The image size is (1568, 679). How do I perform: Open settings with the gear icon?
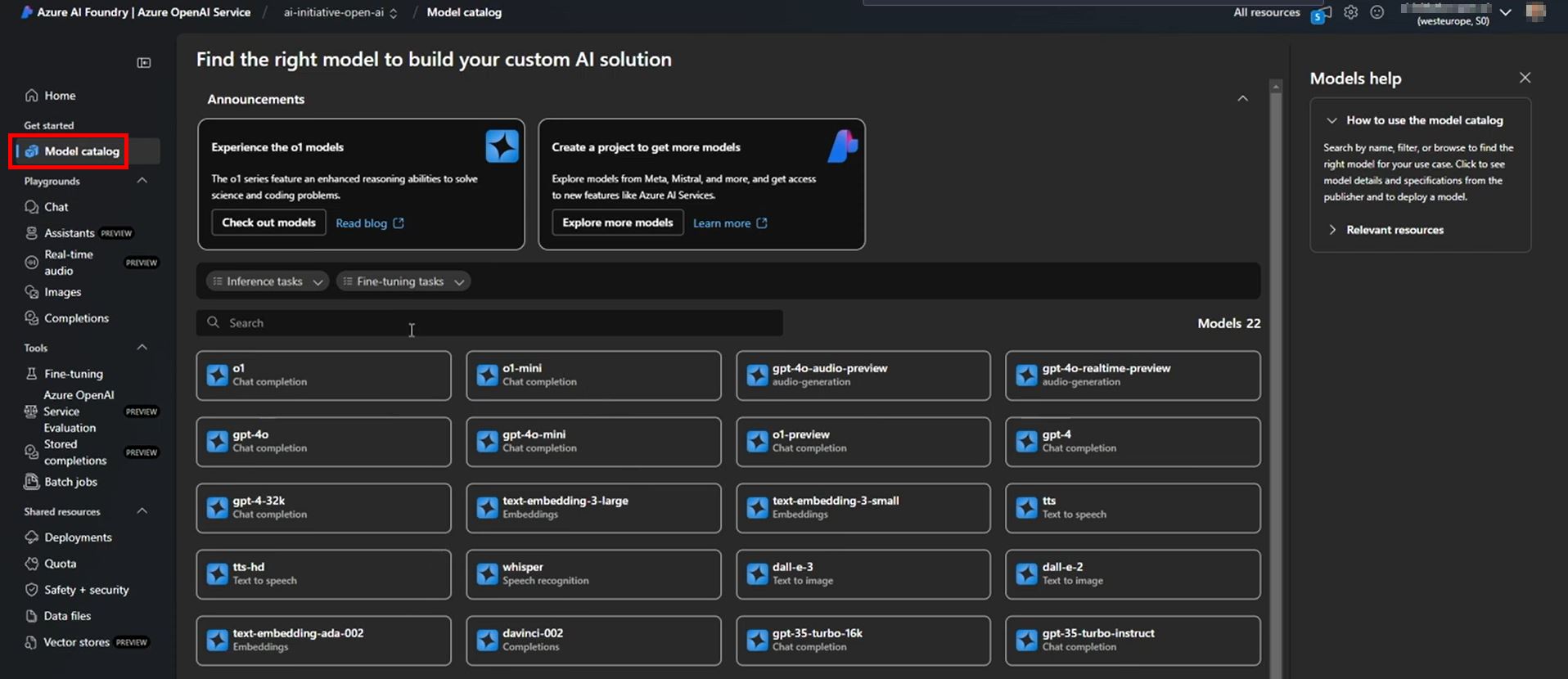coord(1350,12)
